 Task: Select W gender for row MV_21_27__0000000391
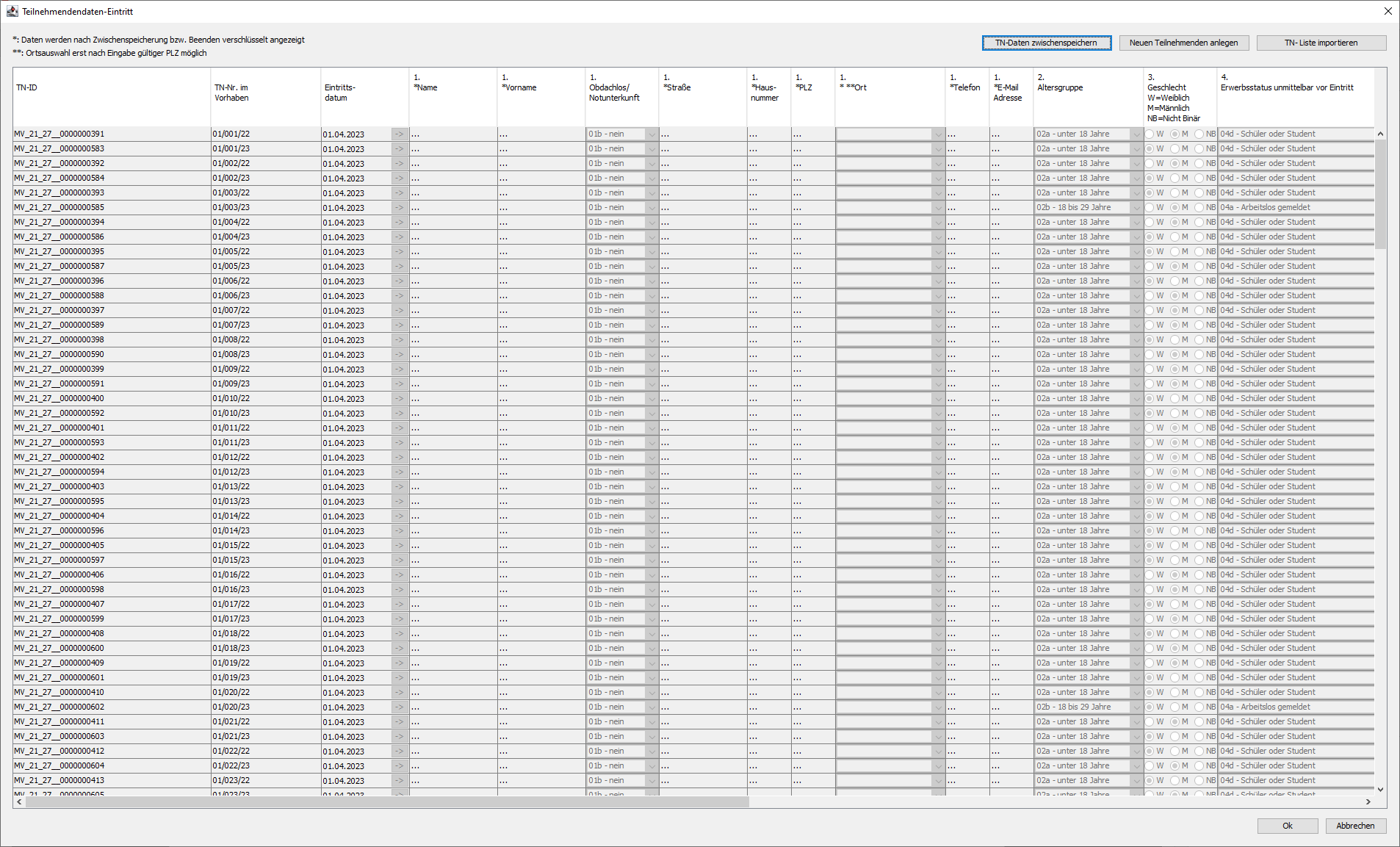click(x=1150, y=134)
